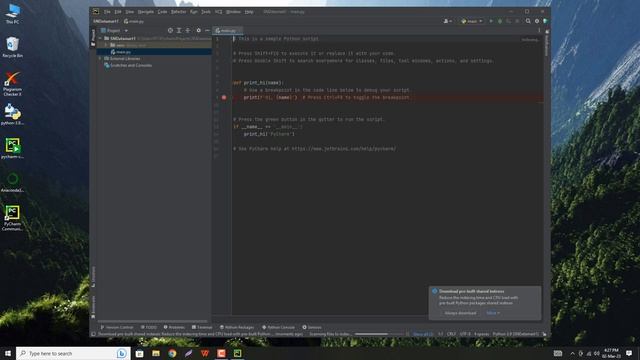640x360 pixels.
Task: Open Recycle Bin desktop icon
Action: point(12,47)
